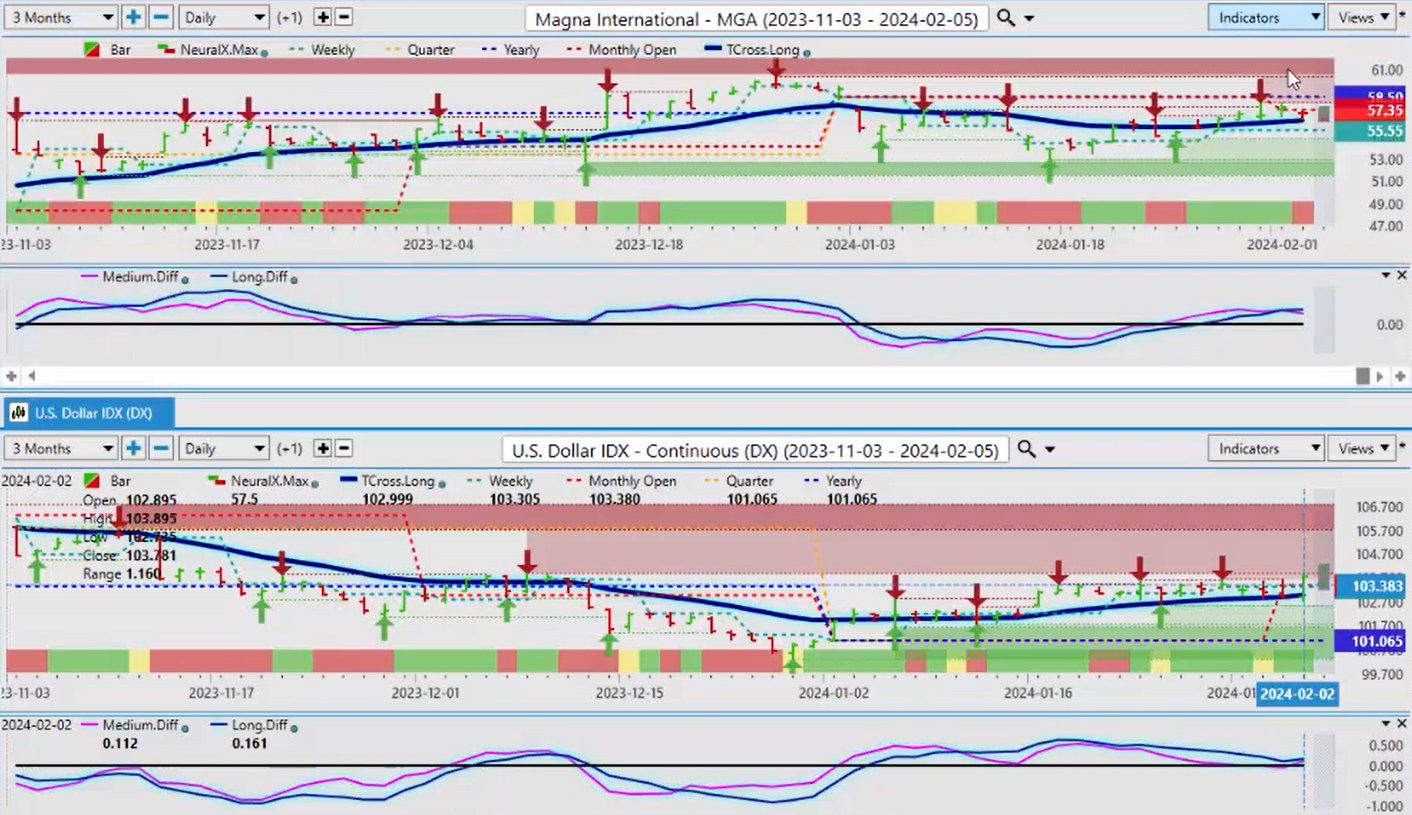Toggle Quarter indicator in DX legend
The width and height of the screenshot is (1412, 815).
pos(738,481)
